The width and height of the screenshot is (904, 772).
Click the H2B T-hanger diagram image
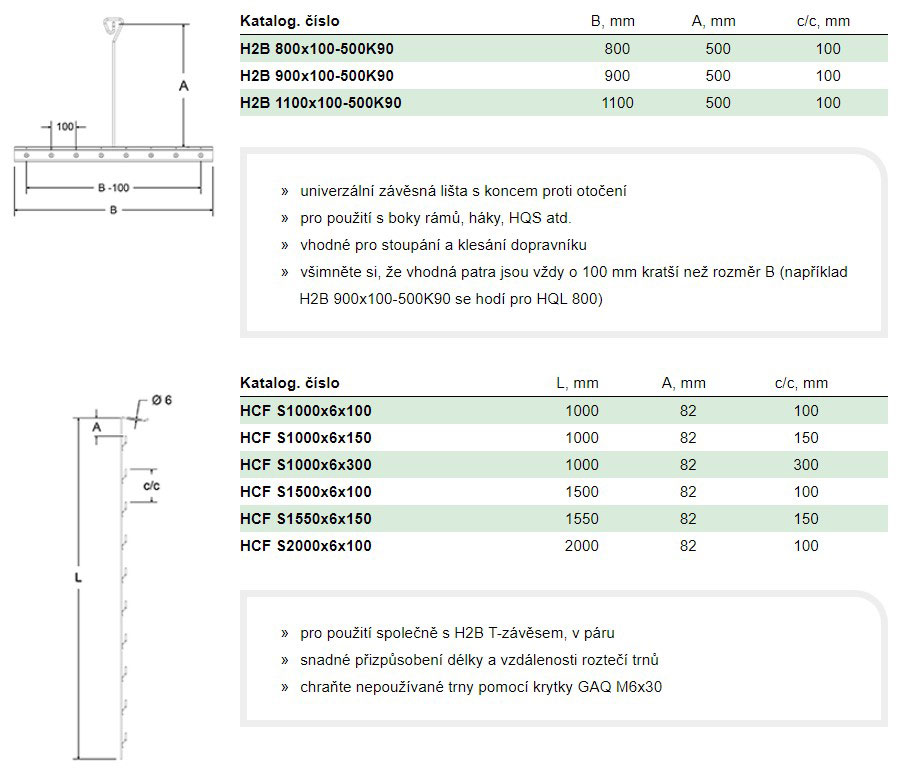click(x=114, y=118)
